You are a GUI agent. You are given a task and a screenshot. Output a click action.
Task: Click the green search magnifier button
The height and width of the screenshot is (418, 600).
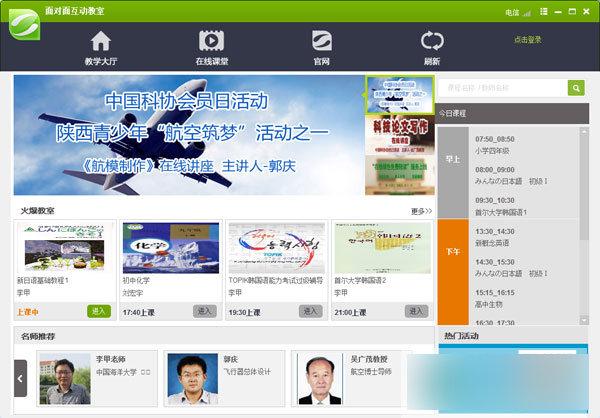pos(576,88)
